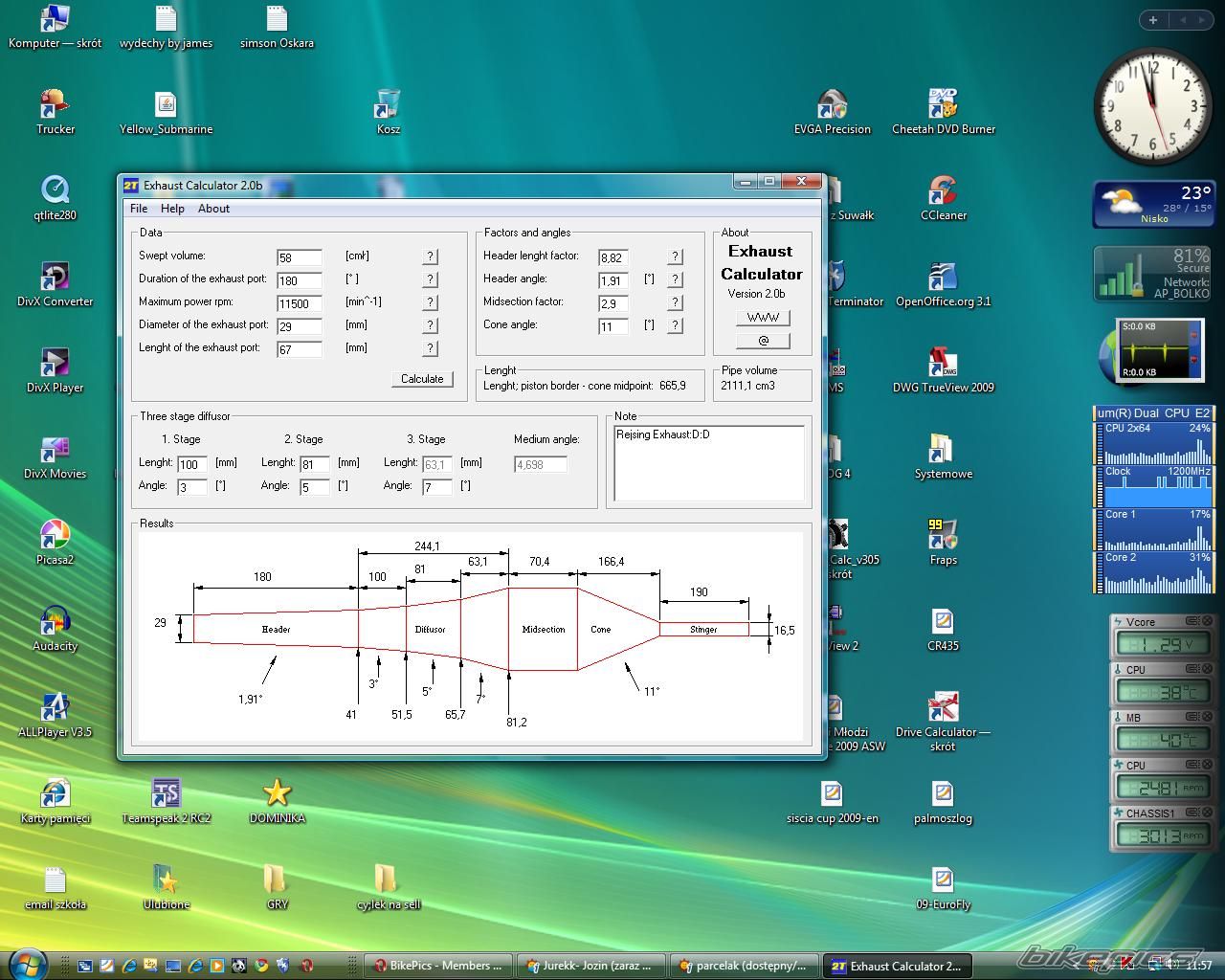Select the CCleaner desktop icon

pyautogui.click(x=944, y=197)
